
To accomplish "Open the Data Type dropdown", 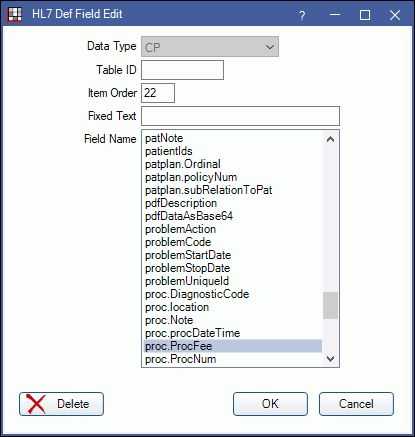I will click(x=210, y=47).
